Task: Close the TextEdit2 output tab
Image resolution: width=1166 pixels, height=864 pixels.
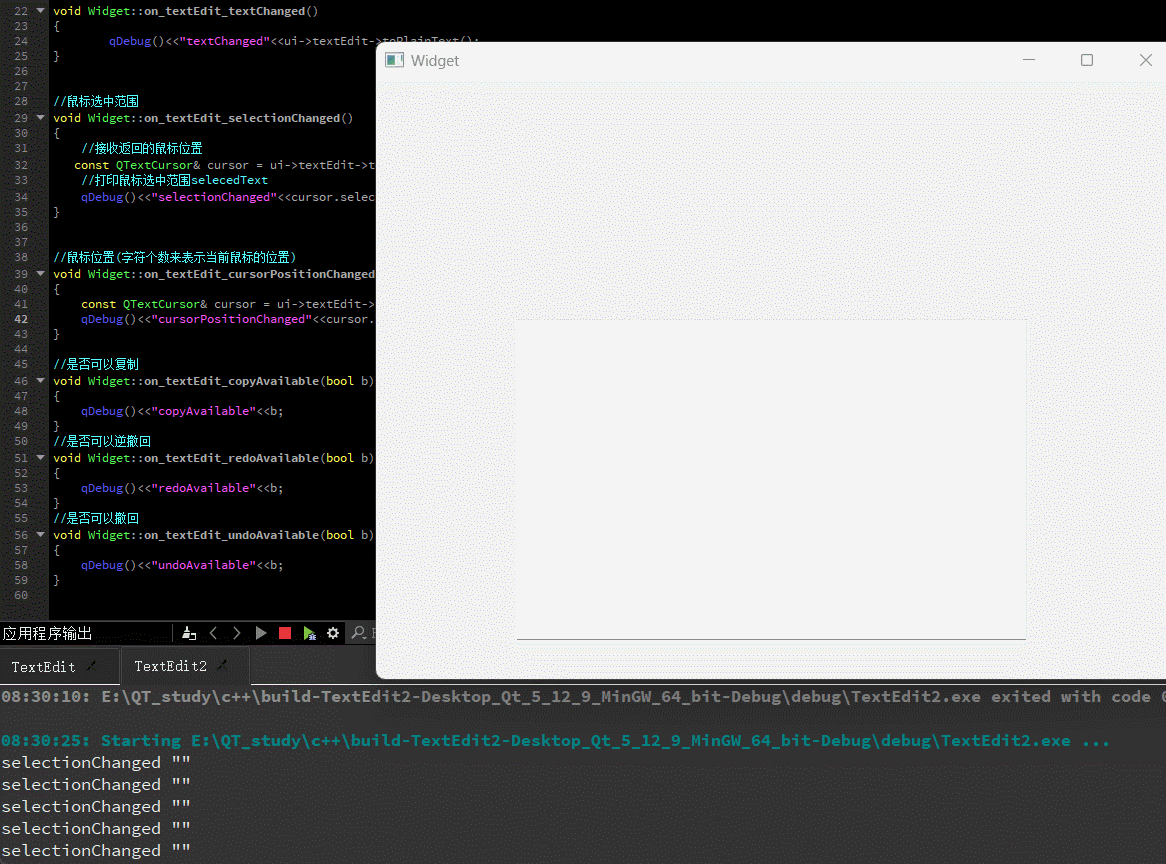Action: click(x=222, y=665)
